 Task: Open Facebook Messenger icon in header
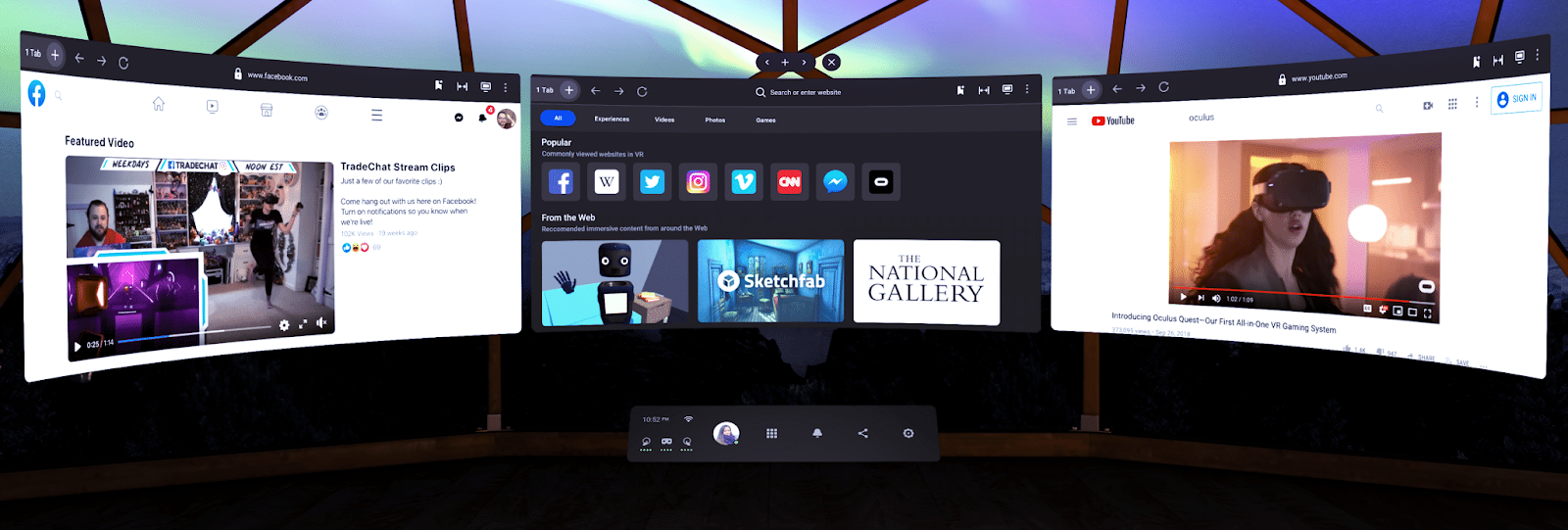[x=459, y=118]
